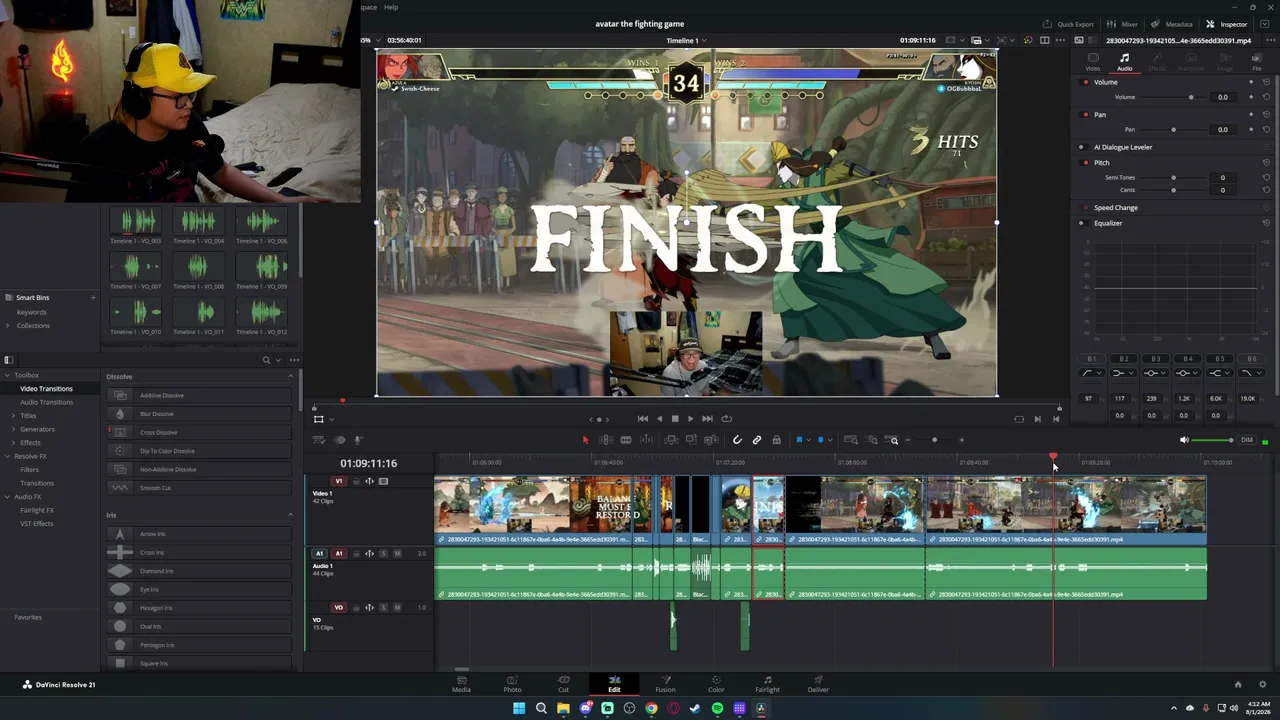The image size is (1280, 720).
Task: Toggle the Pitch section enable switch
Action: pyautogui.click(x=1081, y=163)
